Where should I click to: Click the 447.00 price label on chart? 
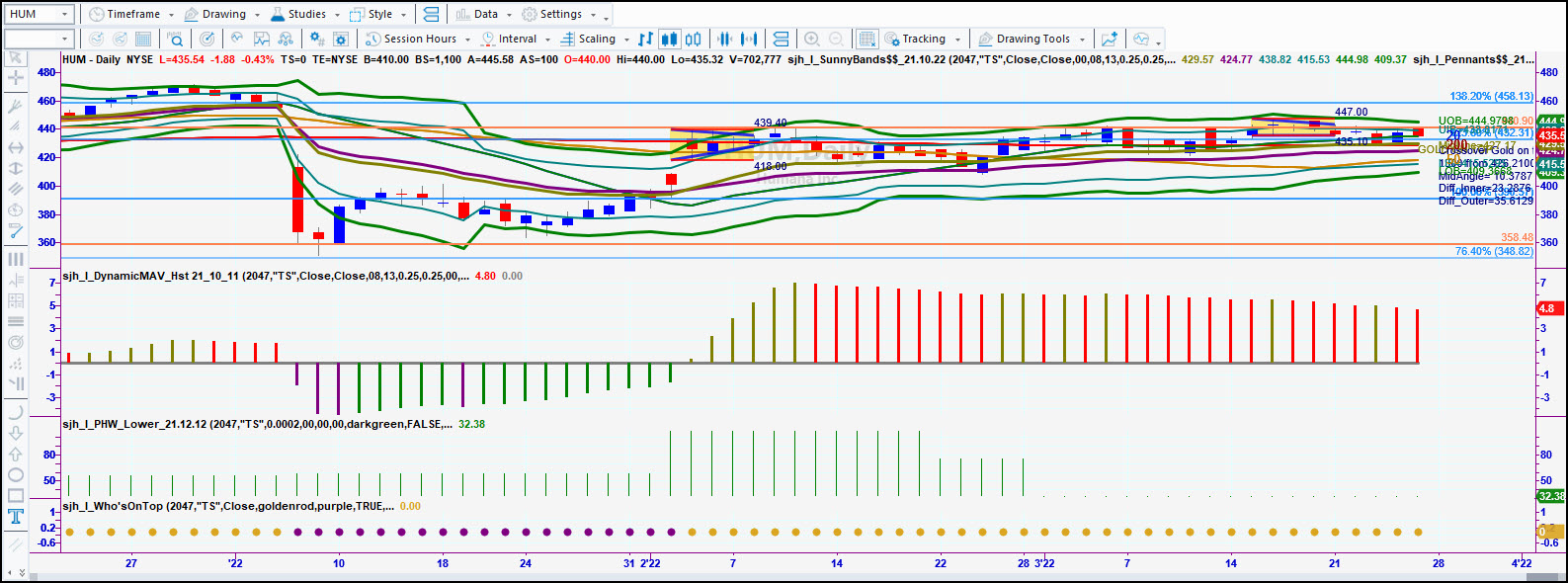coord(1352,112)
